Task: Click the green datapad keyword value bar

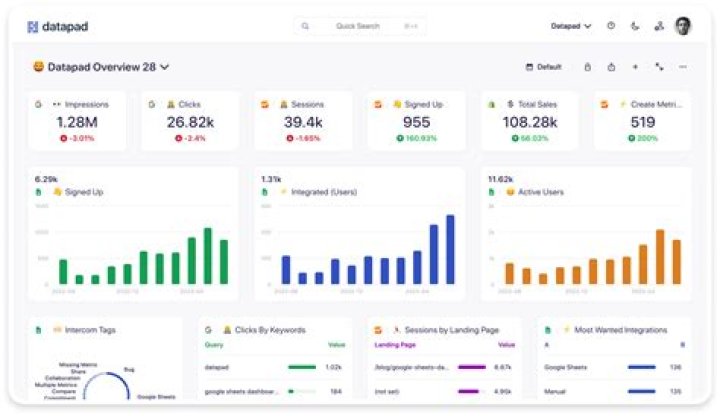Action: 302,367
